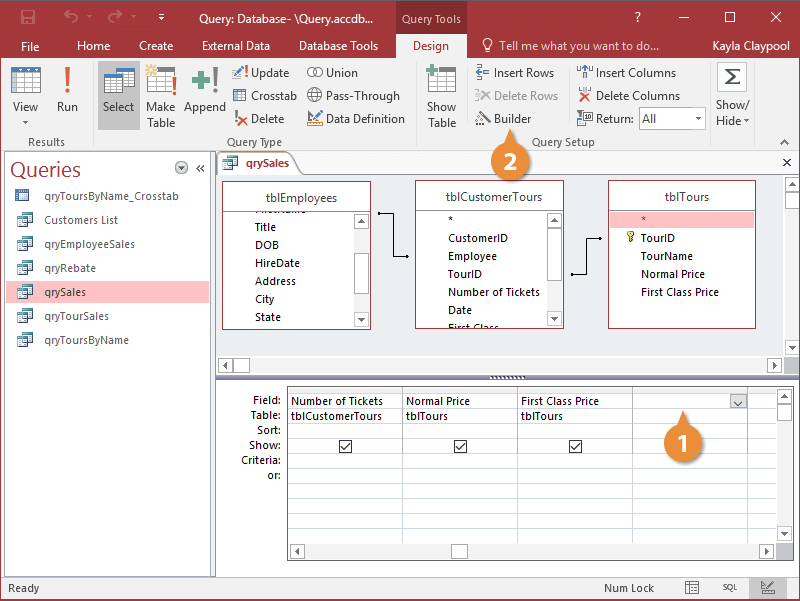The height and width of the screenshot is (601, 800).
Task: Click the Save icon in title bar
Action: [x=28, y=17]
